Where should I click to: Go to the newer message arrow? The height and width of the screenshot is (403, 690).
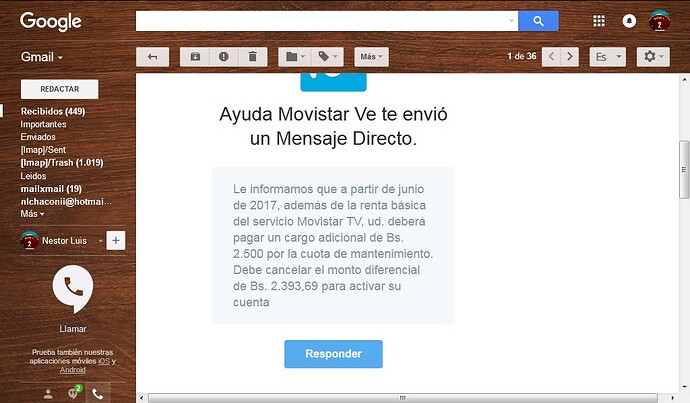pos(551,57)
